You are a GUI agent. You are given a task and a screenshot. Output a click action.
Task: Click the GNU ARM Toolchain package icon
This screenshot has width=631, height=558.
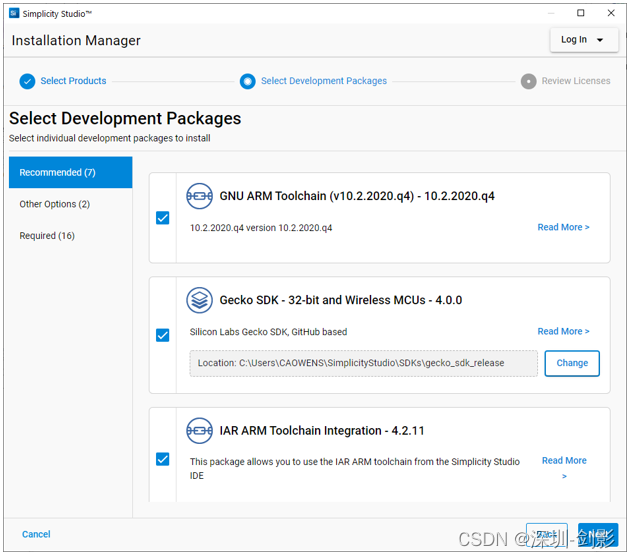199,196
